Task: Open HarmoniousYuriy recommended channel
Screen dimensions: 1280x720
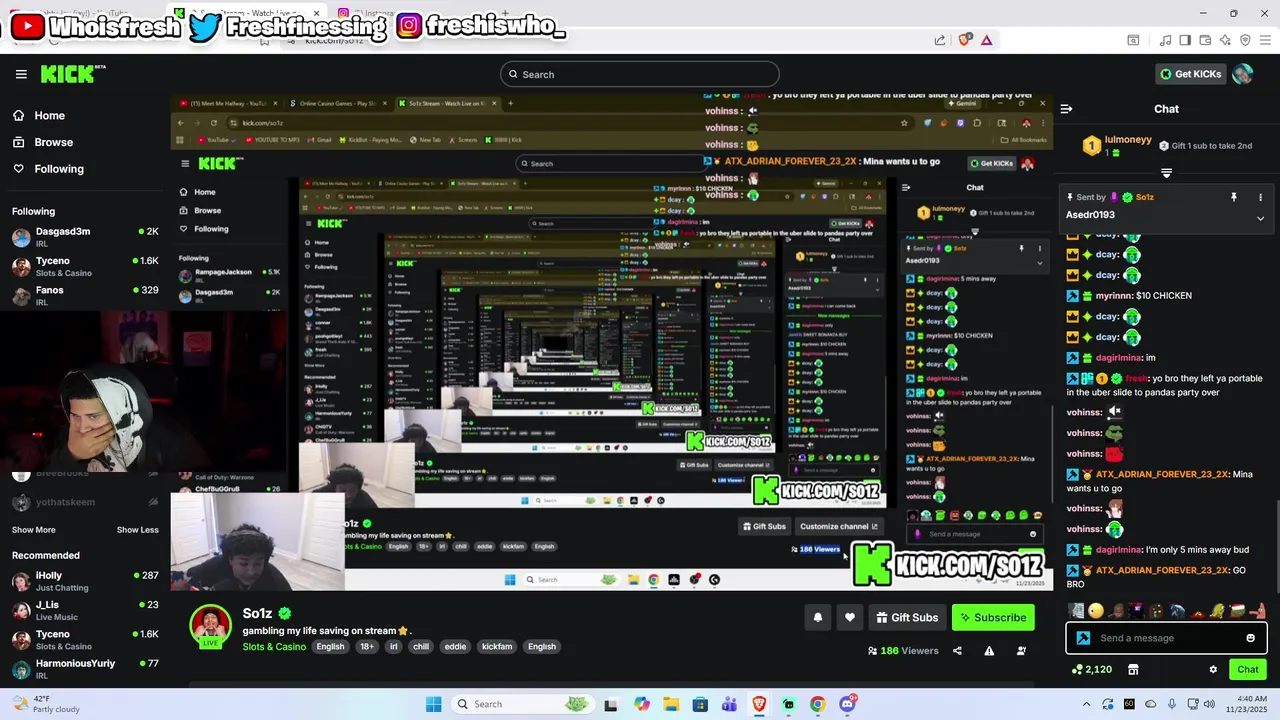Action: pyautogui.click(x=85, y=668)
